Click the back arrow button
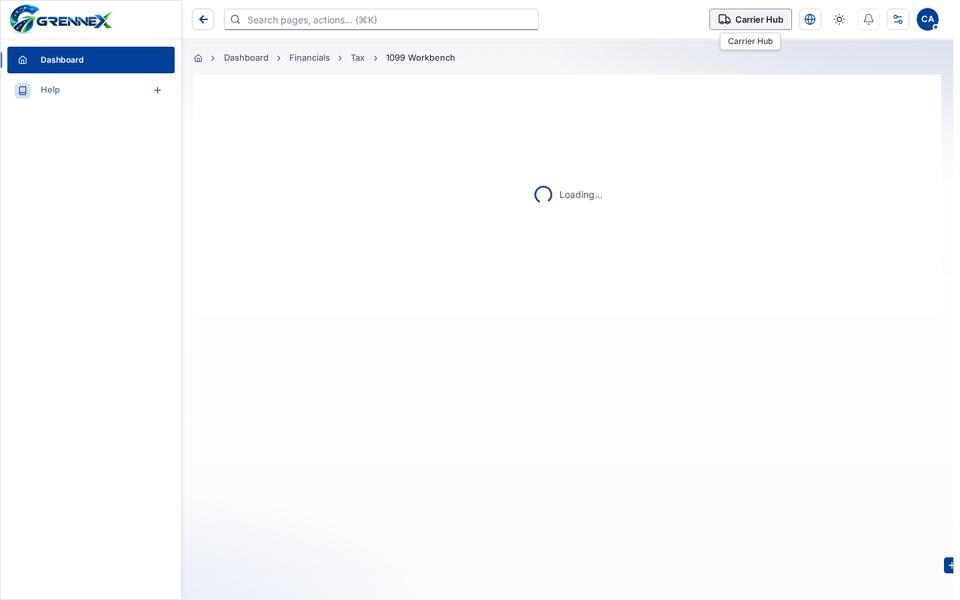 (203, 20)
